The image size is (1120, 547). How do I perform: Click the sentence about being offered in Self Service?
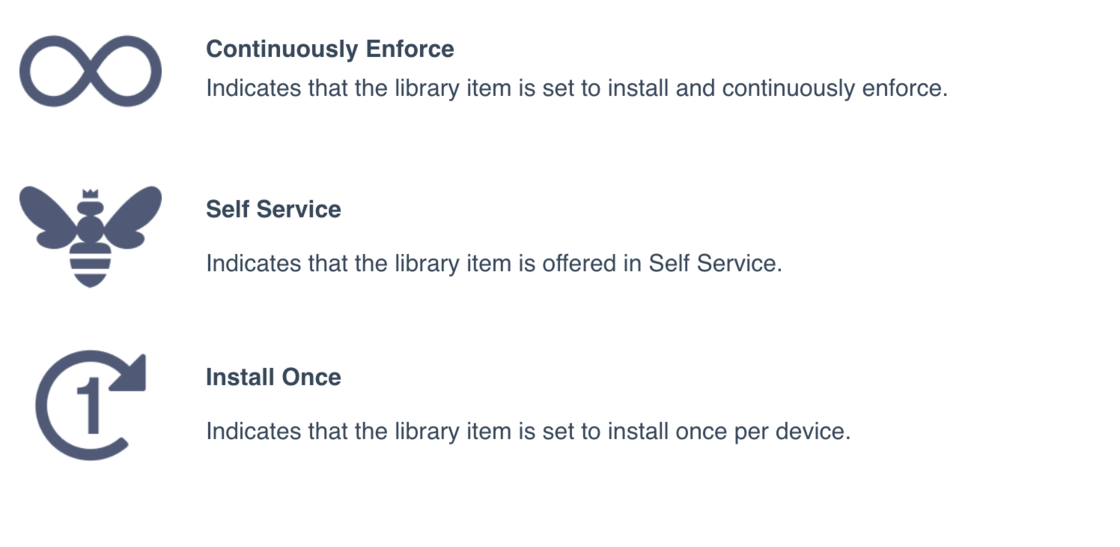492,264
